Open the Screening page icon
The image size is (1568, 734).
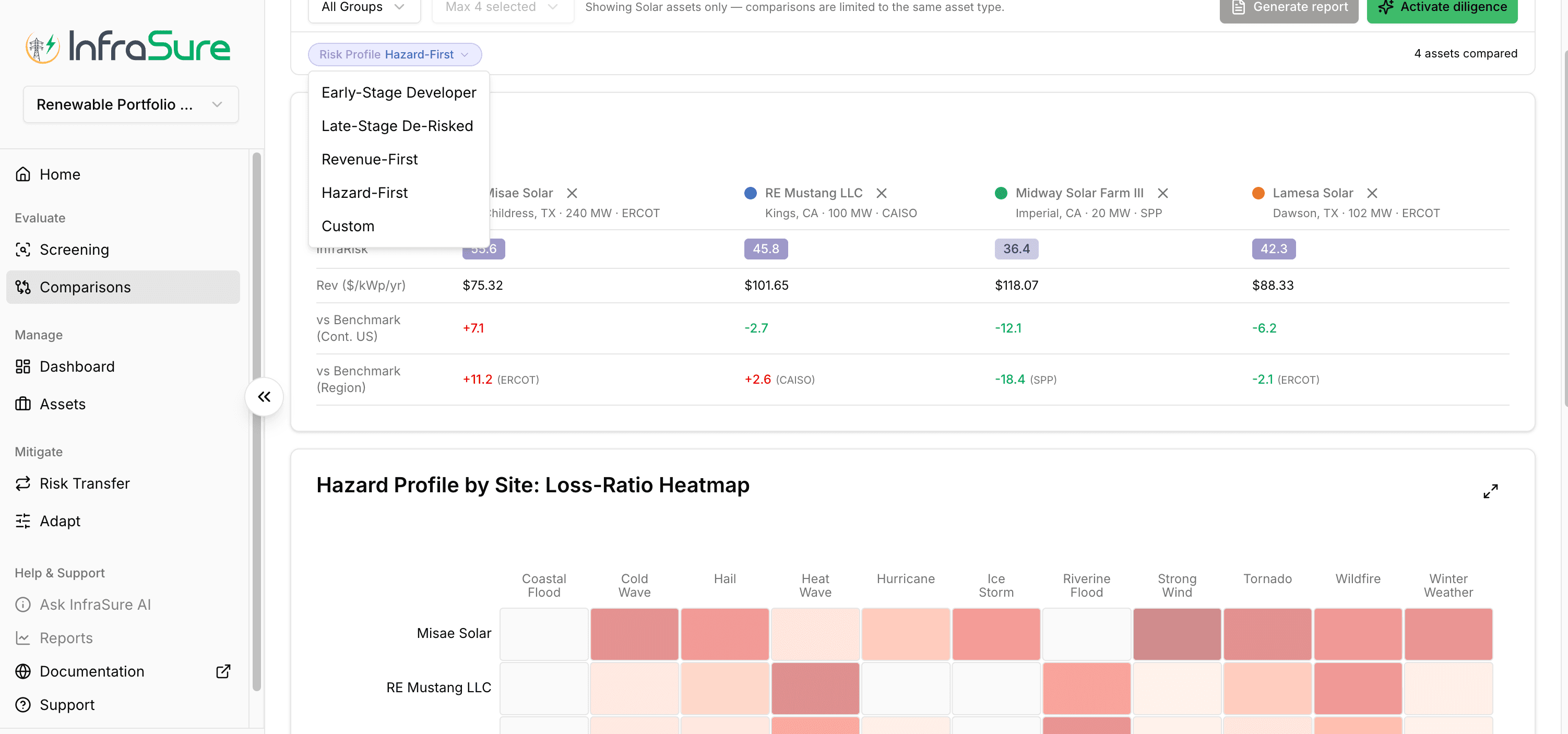23,250
